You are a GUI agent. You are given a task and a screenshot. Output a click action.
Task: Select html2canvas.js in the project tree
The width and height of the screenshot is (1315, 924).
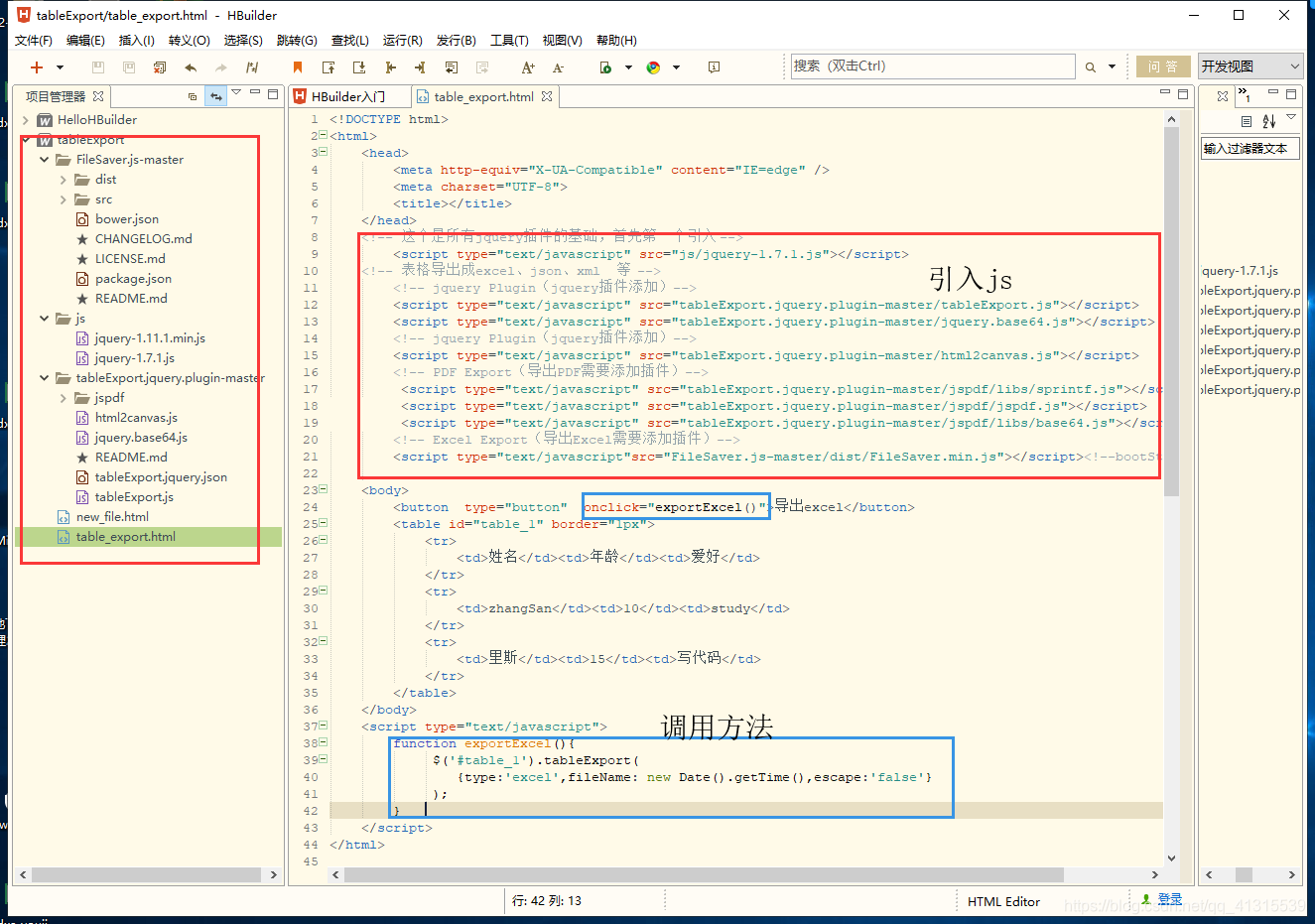coord(136,418)
